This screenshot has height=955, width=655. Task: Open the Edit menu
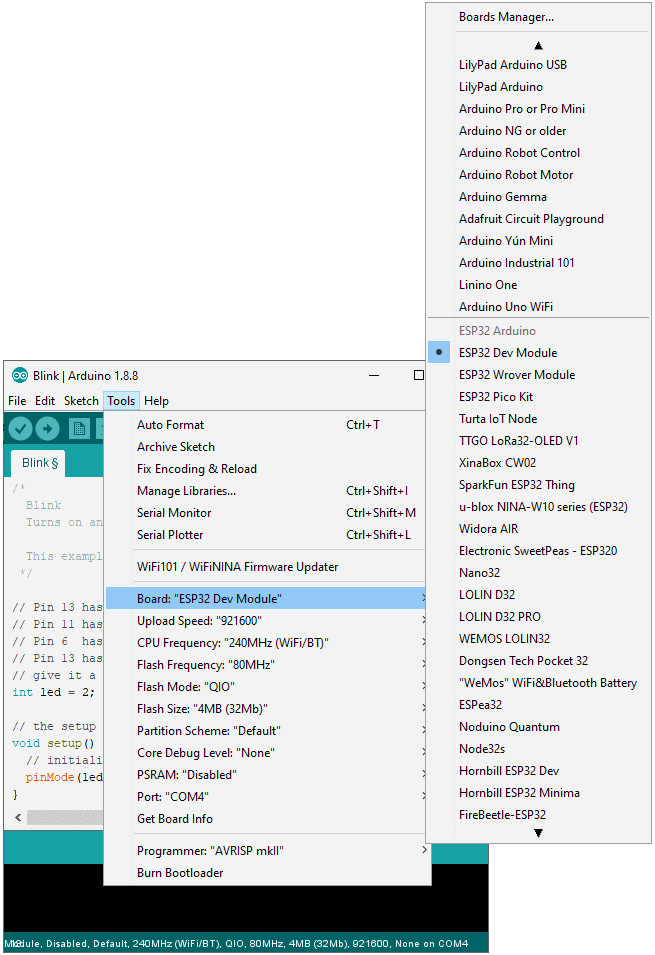[x=45, y=401]
